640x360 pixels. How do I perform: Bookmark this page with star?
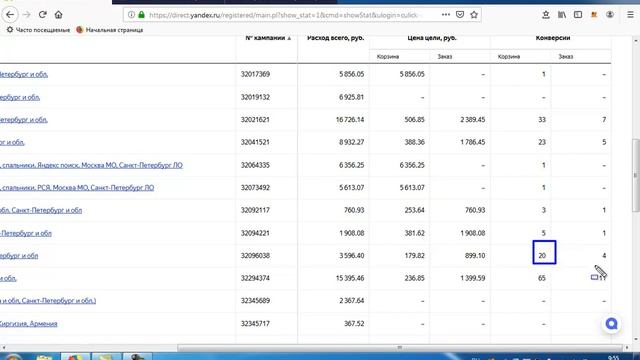click(x=474, y=15)
